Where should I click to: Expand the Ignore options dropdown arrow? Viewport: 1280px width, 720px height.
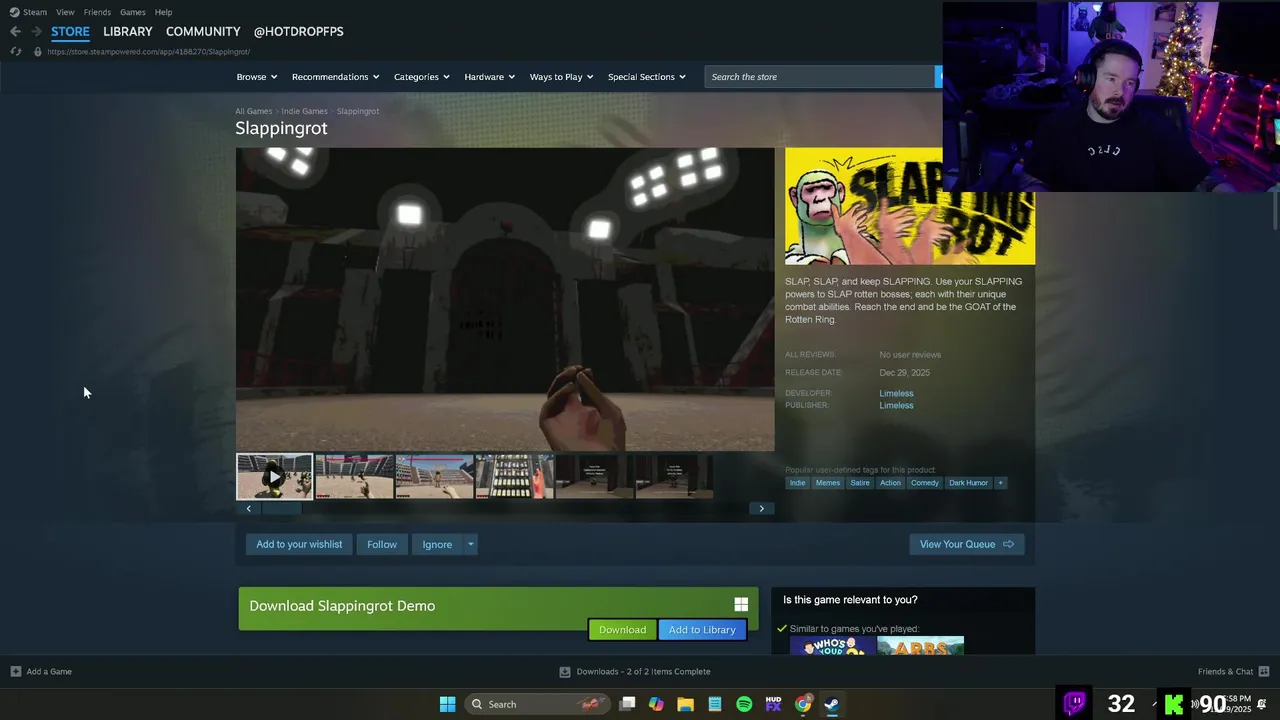click(x=470, y=544)
